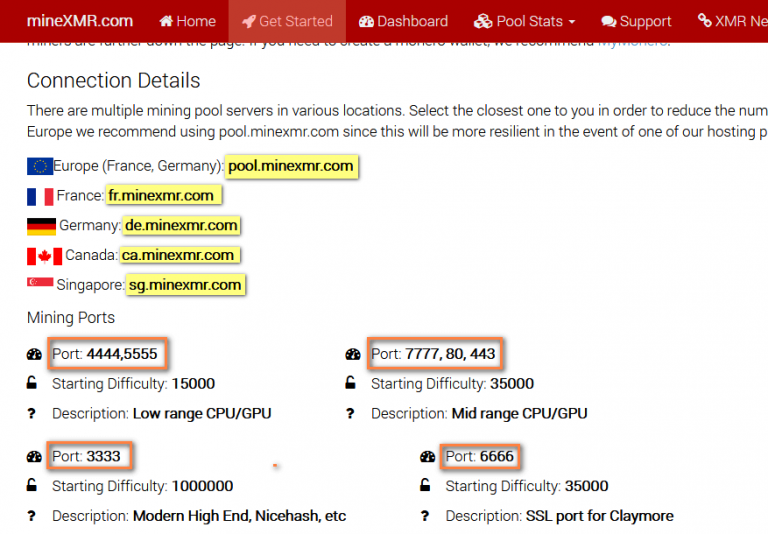Click the France flag icon
The height and width of the screenshot is (534, 768).
click(40, 196)
